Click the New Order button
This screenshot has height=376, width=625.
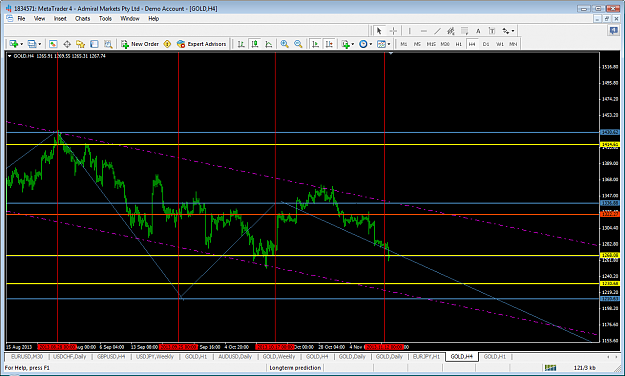(x=140, y=44)
